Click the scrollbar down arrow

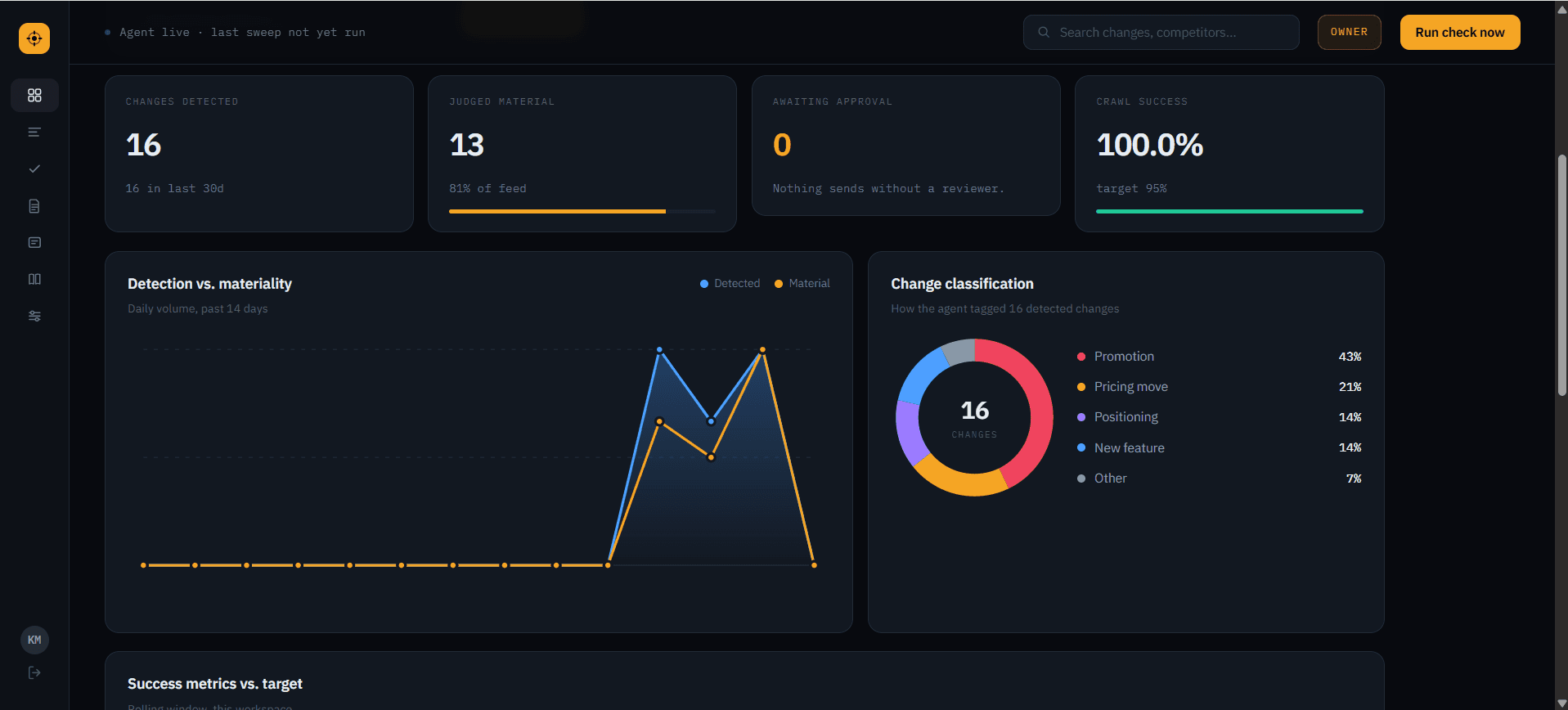click(1561, 703)
